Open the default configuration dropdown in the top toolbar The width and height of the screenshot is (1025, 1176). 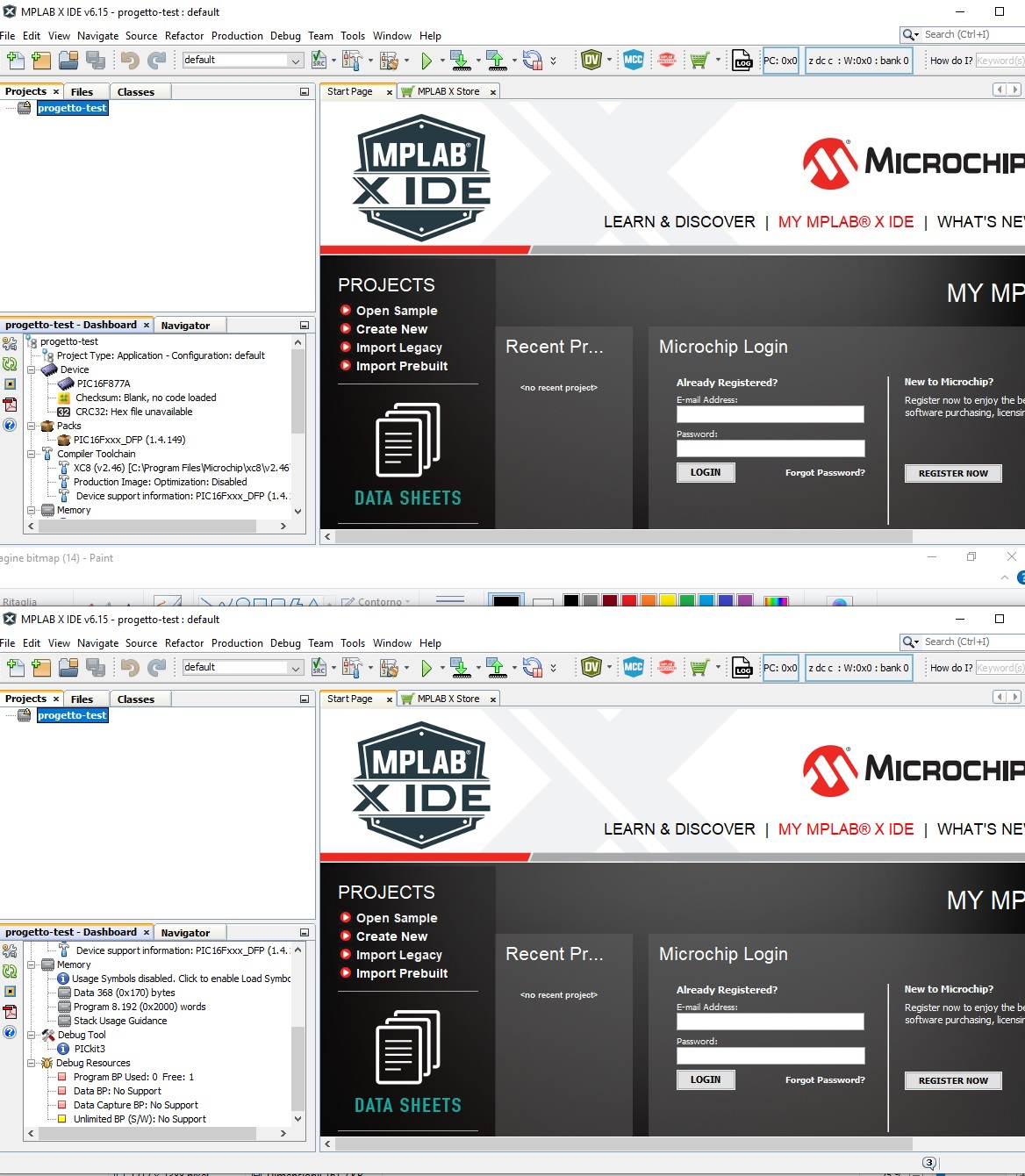(295, 61)
